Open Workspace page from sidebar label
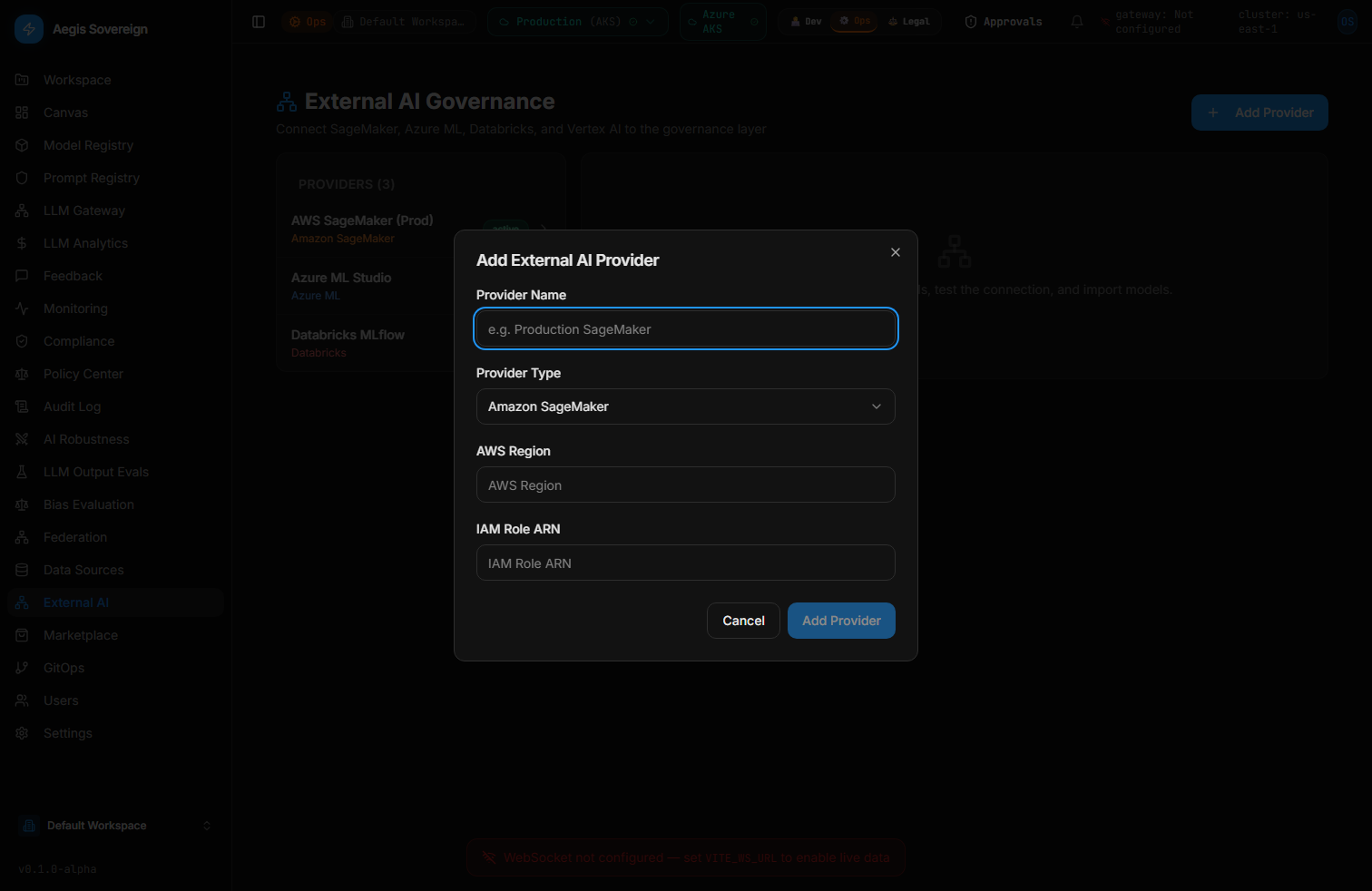This screenshot has height=891, width=1372. pyautogui.click(x=77, y=80)
